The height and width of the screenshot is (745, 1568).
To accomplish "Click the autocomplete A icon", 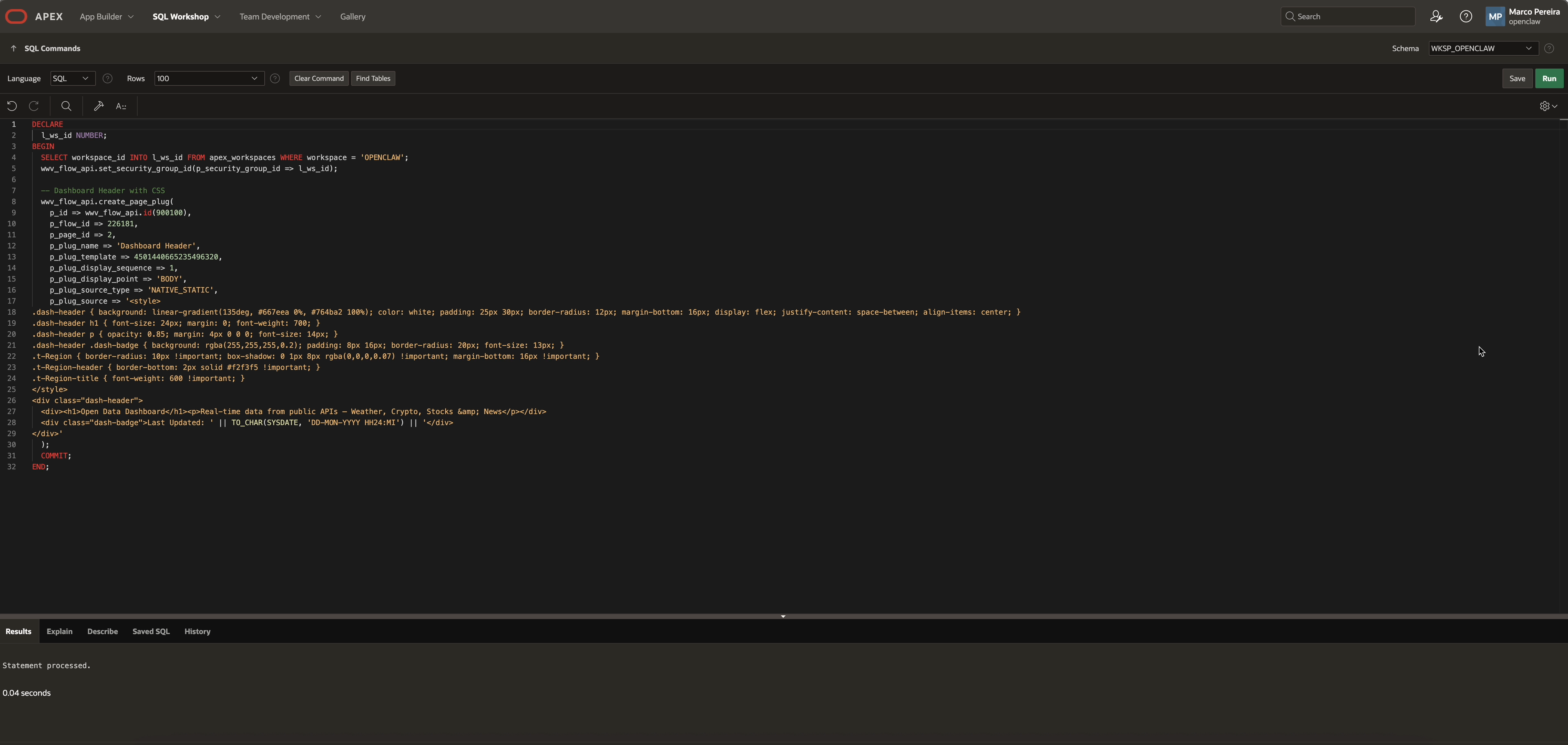I will (x=121, y=106).
